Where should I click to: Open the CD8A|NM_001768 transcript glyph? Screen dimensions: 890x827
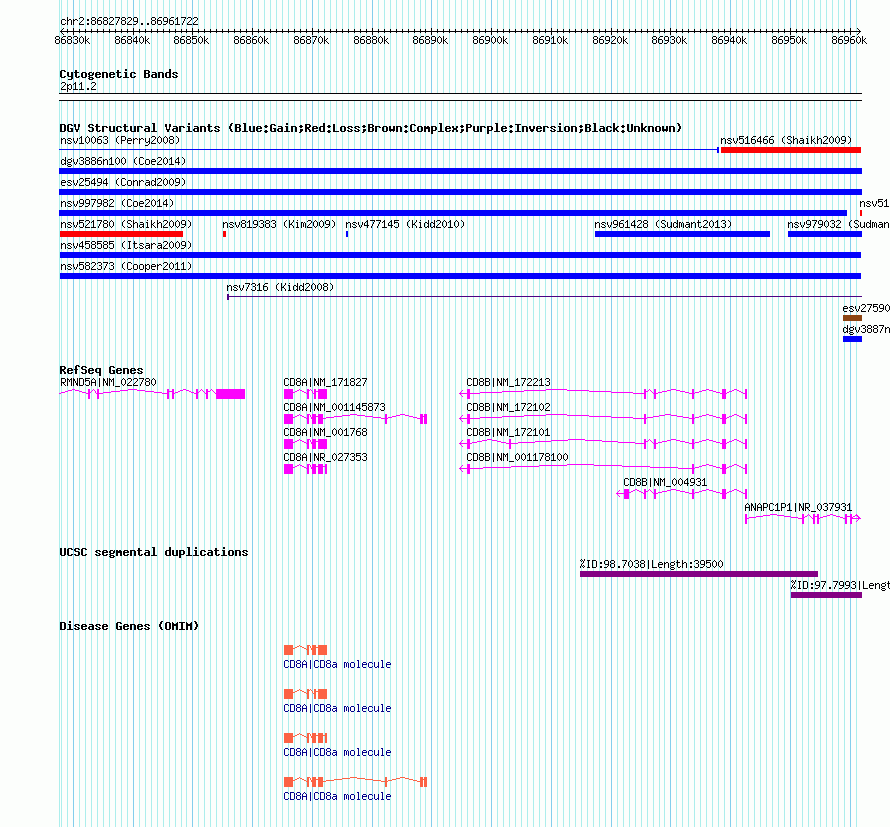[x=305, y=444]
